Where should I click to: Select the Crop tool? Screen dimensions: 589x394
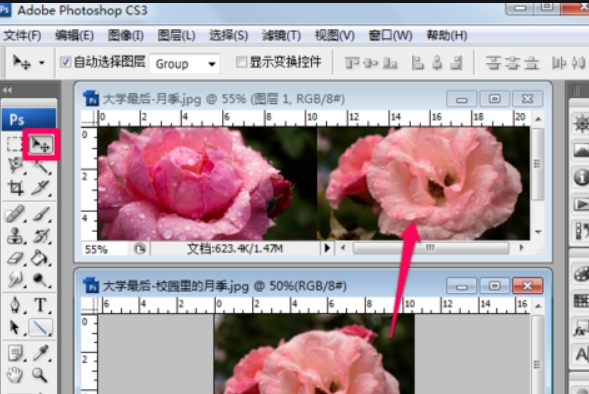[15, 187]
